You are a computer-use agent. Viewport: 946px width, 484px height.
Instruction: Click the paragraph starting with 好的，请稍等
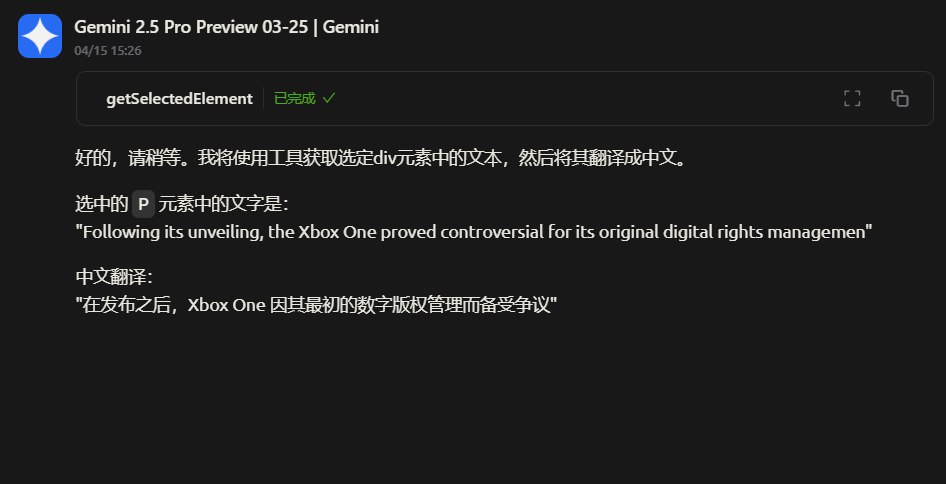380,159
